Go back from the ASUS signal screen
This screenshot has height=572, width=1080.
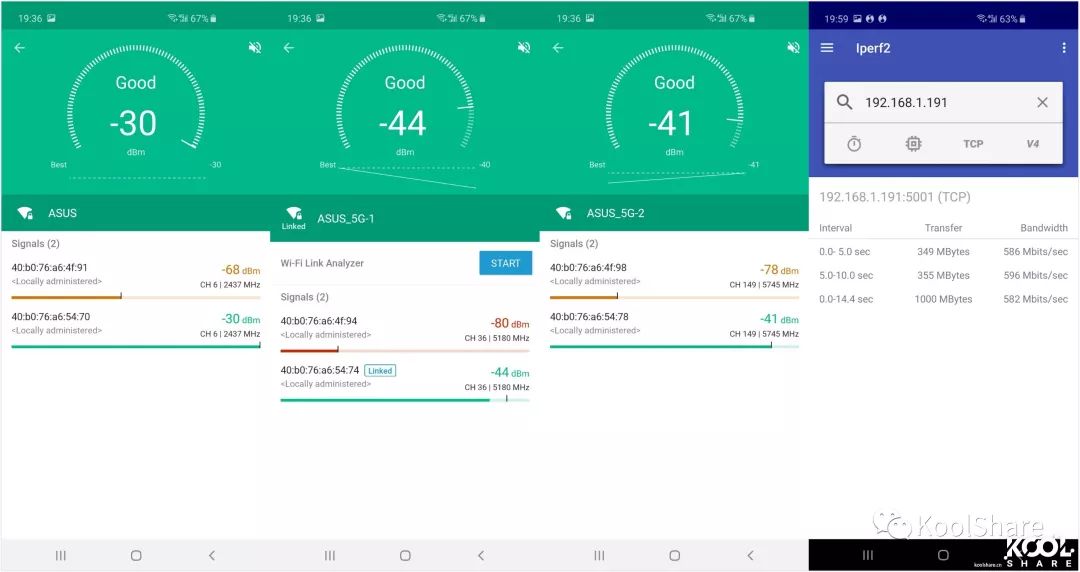pos(20,48)
